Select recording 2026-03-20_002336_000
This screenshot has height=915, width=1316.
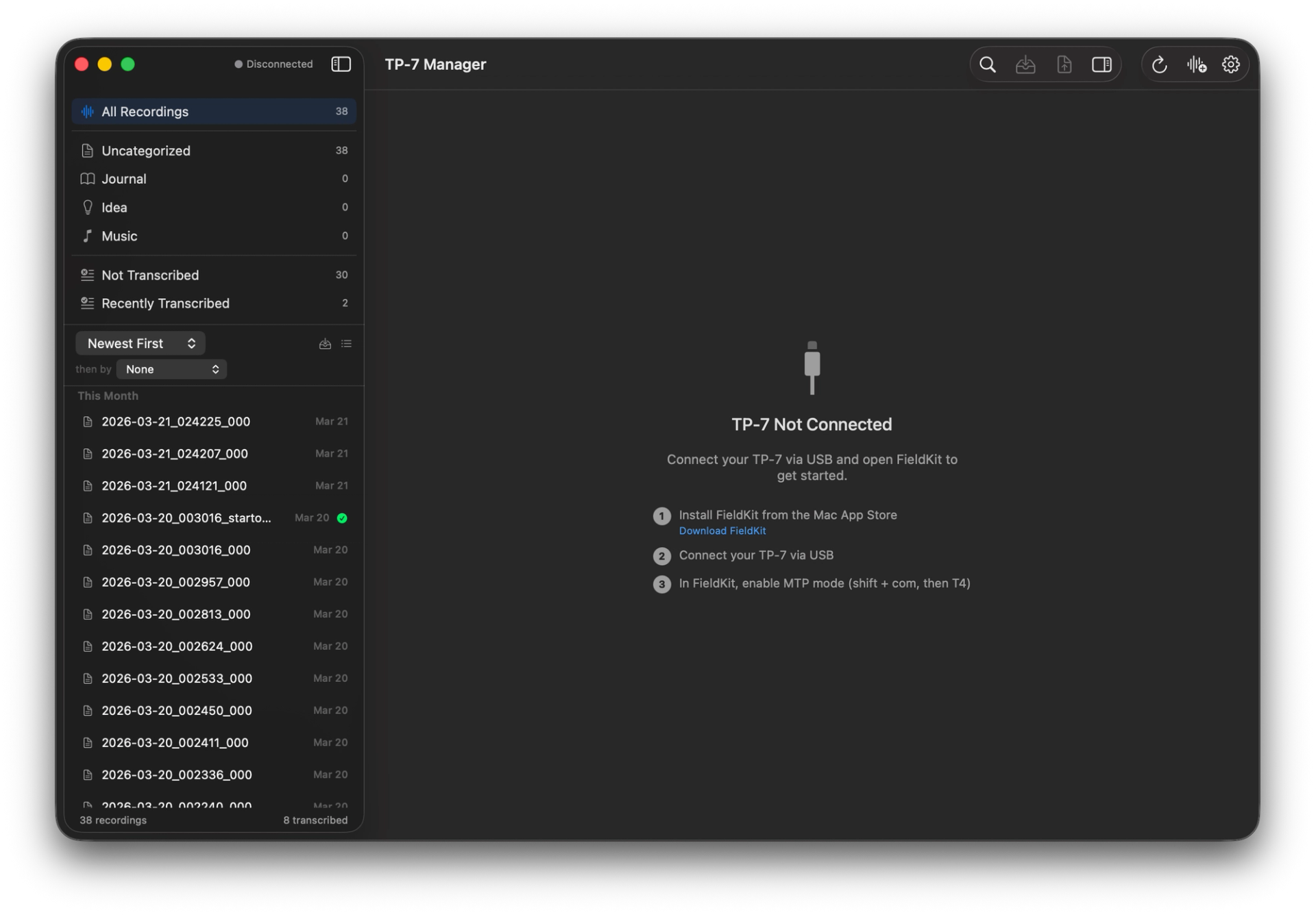(214, 775)
